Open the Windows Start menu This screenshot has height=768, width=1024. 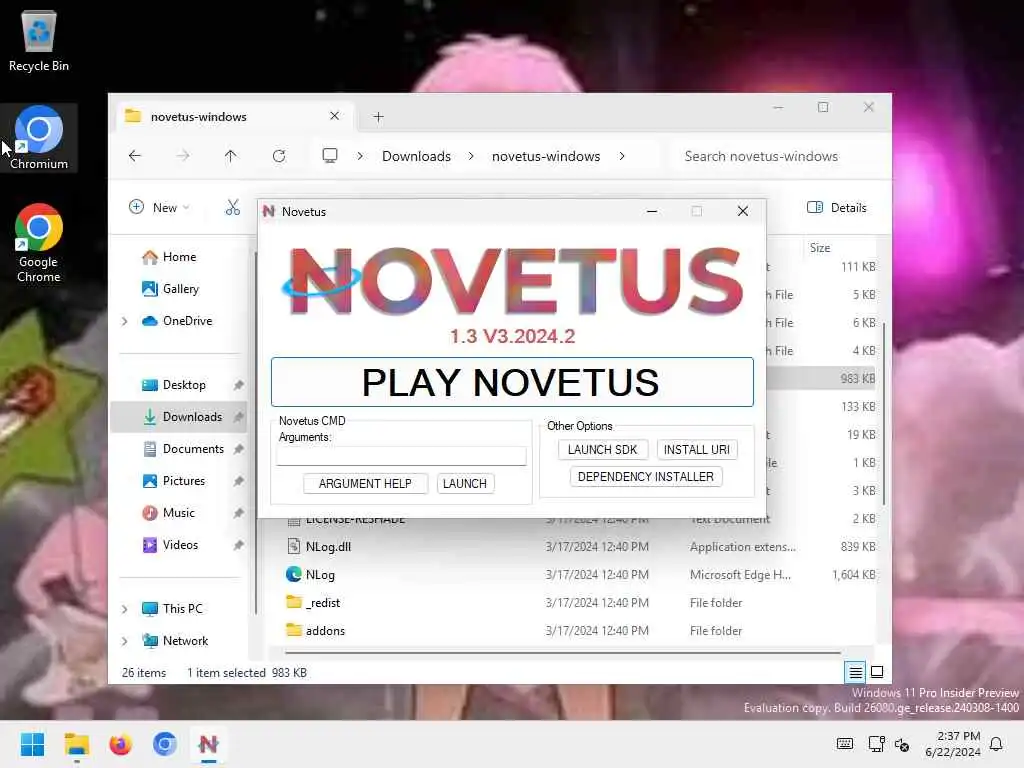tap(32, 744)
